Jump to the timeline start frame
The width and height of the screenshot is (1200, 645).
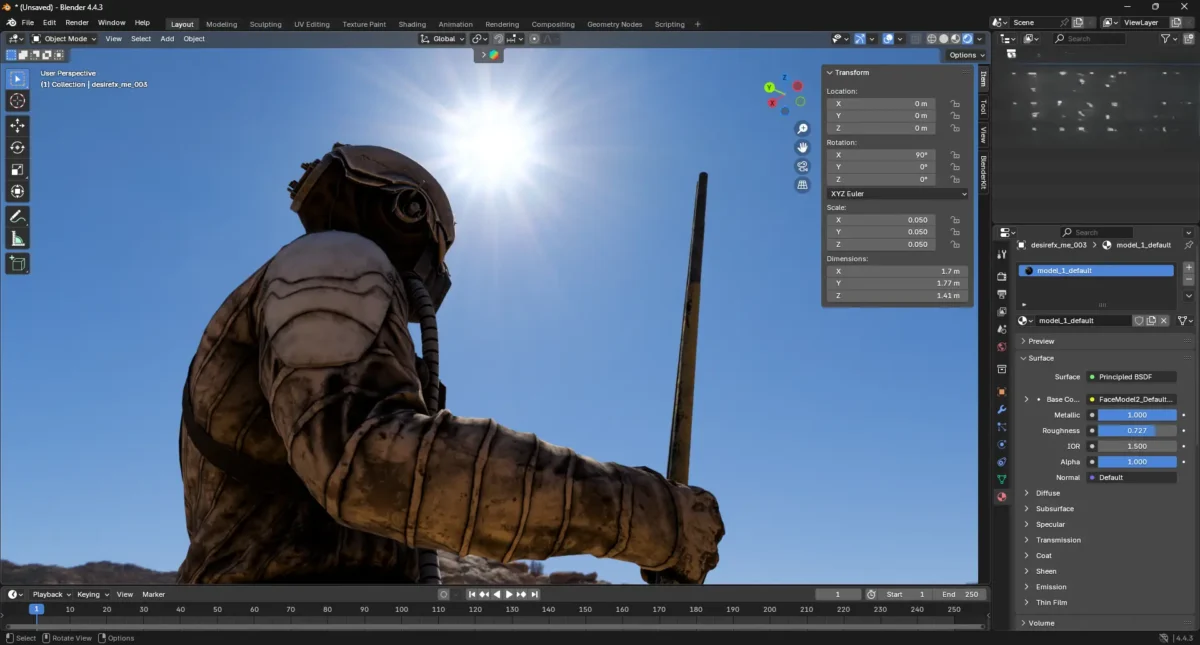coord(473,594)
